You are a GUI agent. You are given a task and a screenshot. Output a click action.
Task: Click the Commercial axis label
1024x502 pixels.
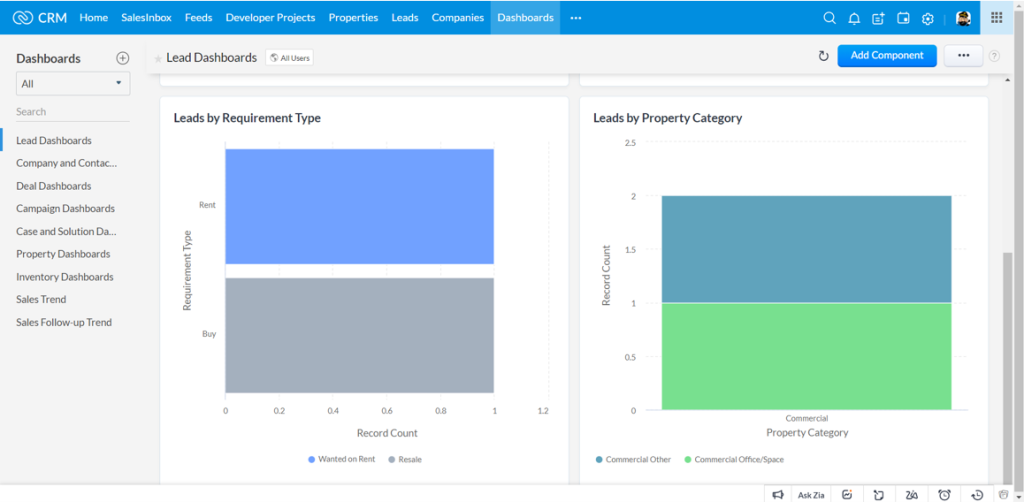[x=807, y=418]
